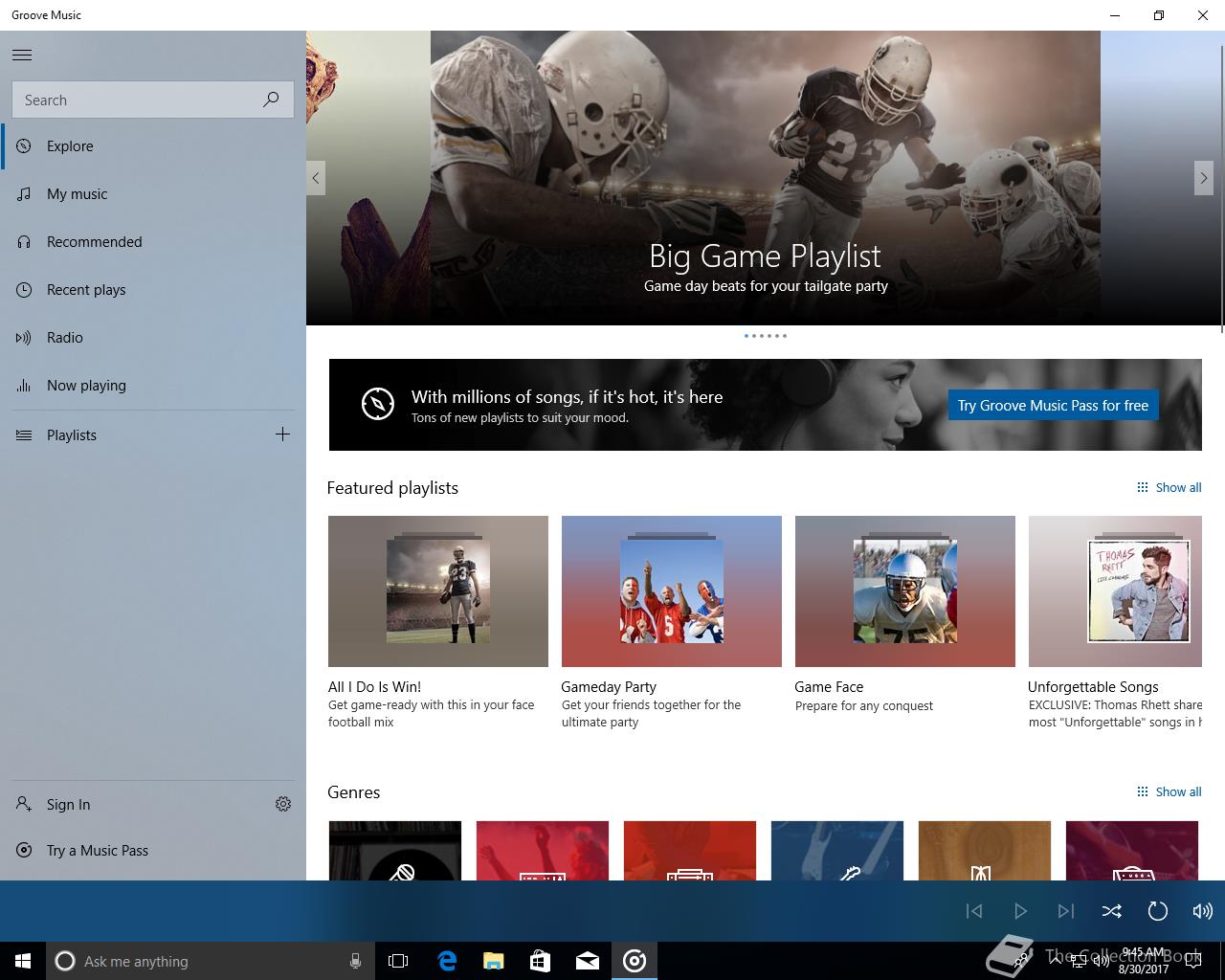Show next banner with right arrow
This screenshot has height=980, width=1225.
point(1204,178)
